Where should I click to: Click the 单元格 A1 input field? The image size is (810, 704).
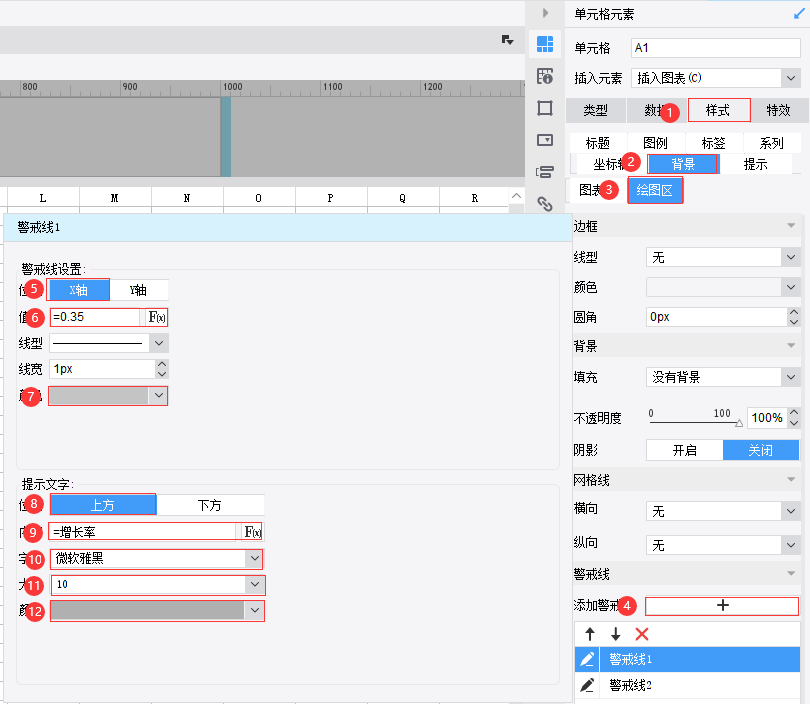pos(715,48)
